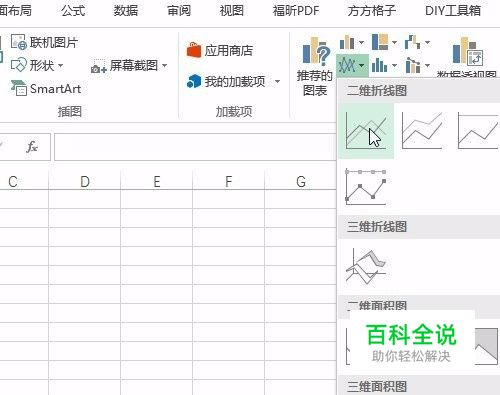500x395 pixels.
Task: Click the fx insert function button
Action: (x=32, y=146)
